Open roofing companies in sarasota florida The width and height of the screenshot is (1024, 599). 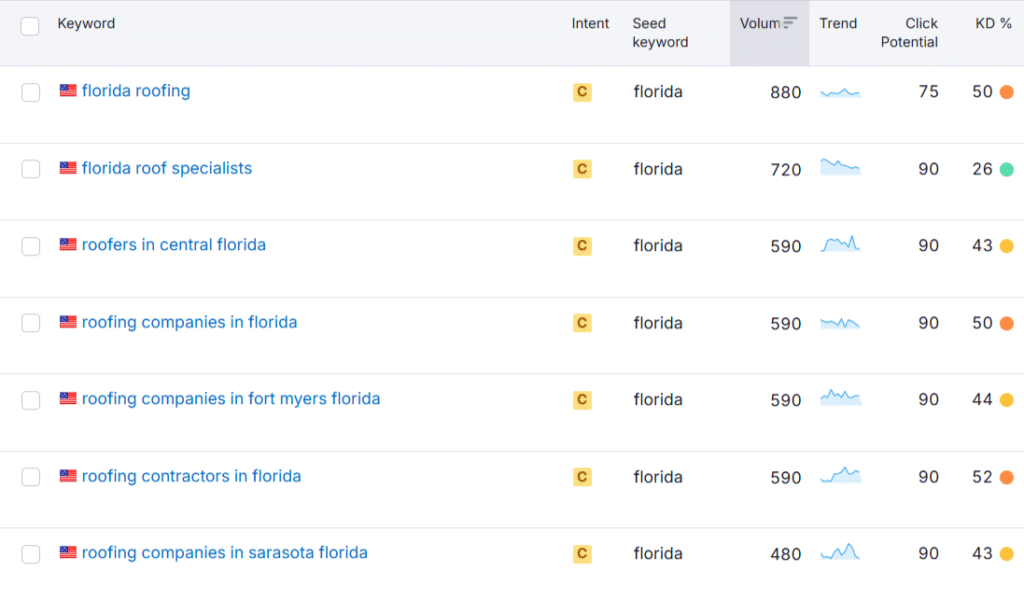tap(225, 553)
